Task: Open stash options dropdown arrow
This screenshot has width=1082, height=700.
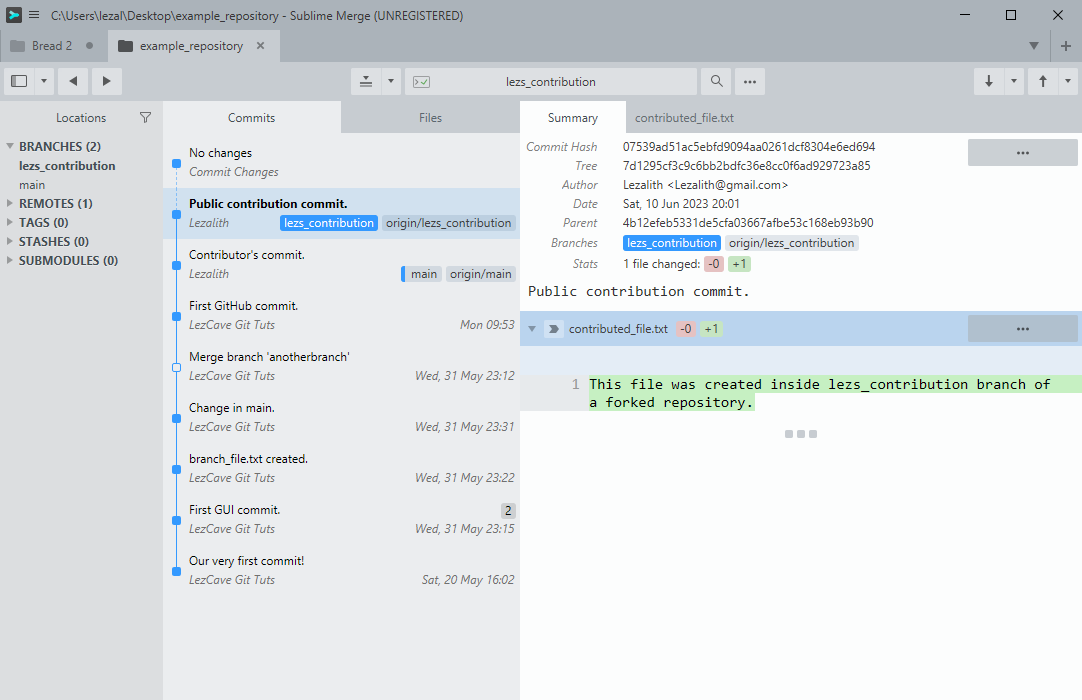Action: point(391,81)
